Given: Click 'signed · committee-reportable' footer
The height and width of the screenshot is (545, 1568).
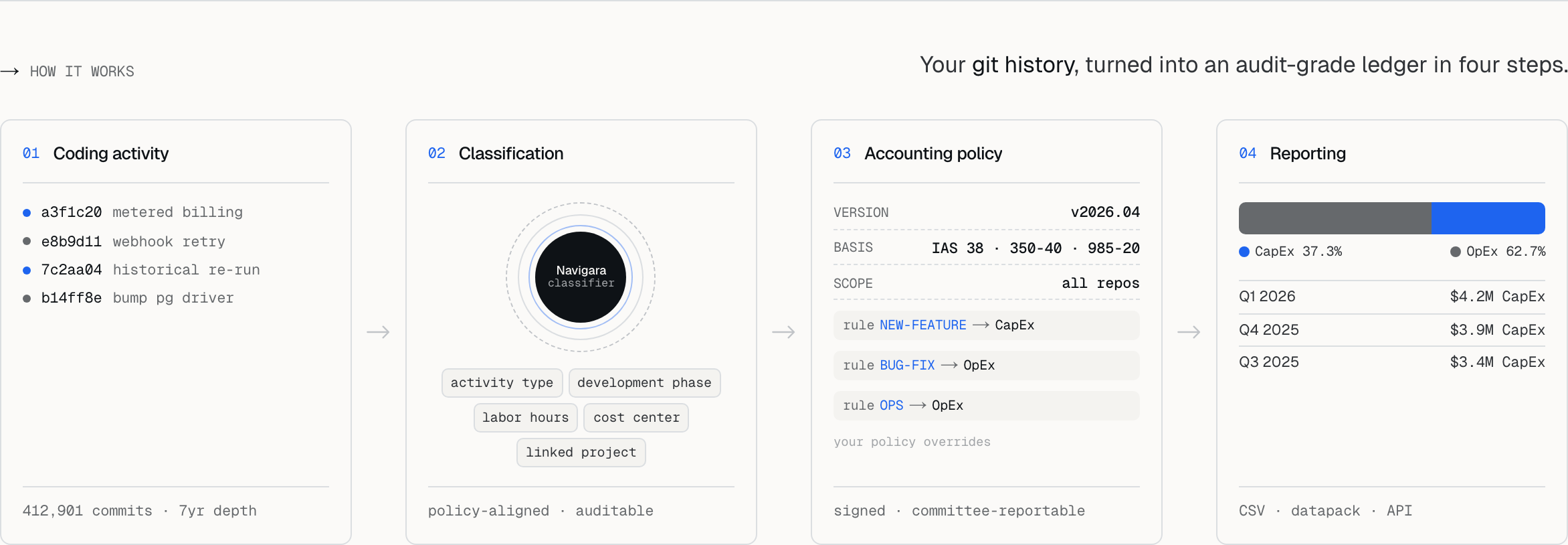Looking at the screenshot, I should pyautogui.click(x=959, y=511).
